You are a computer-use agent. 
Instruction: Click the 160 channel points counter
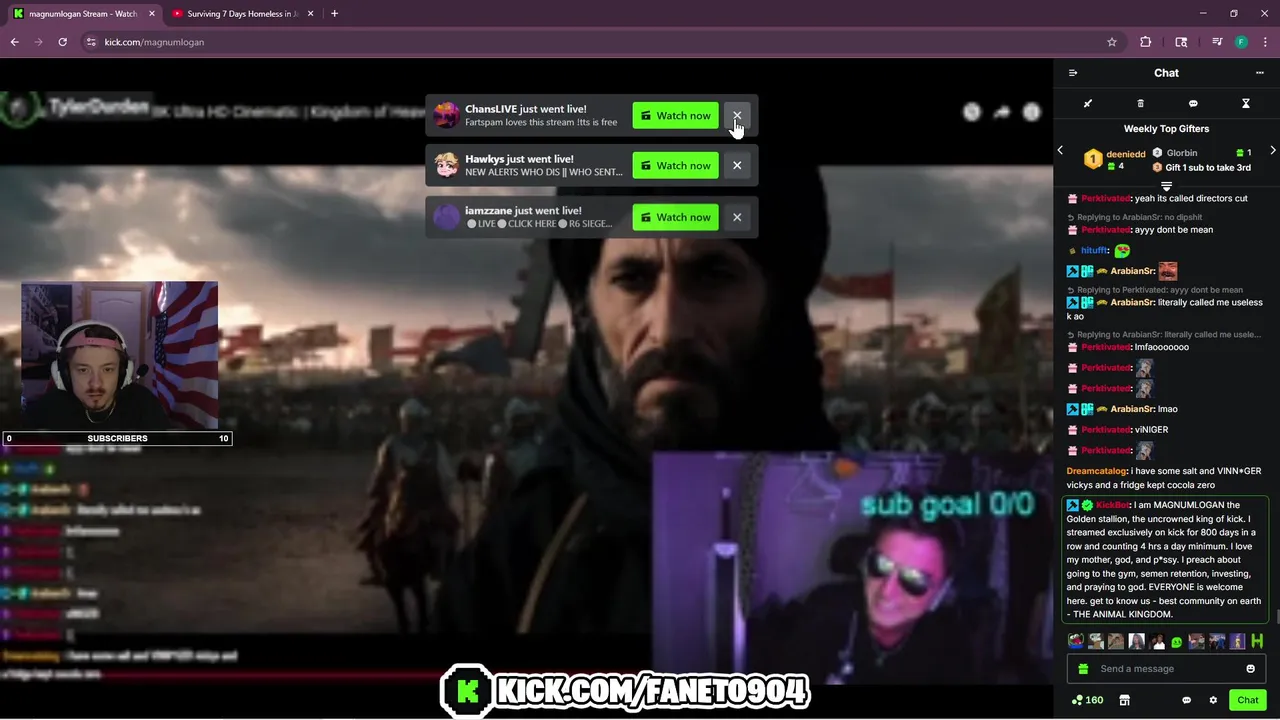click(1087, 700)
